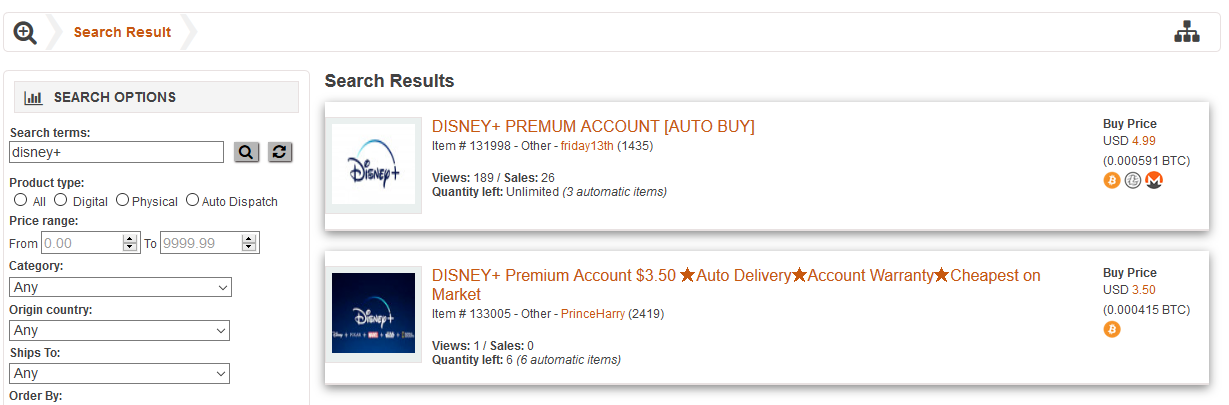Click the Search Options panel header
1229x405 pixels.
(x=156, y=97)
